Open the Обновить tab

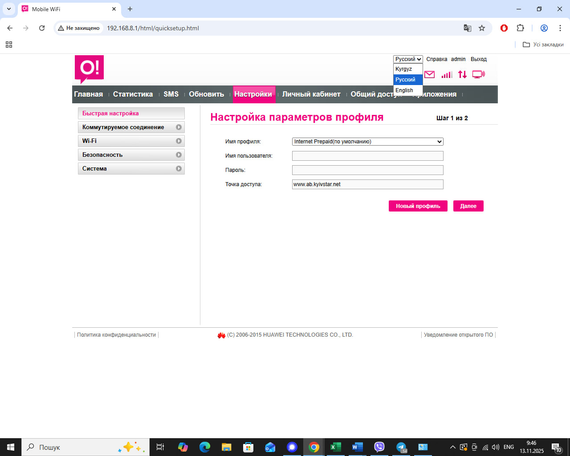[x=206, y=94]
